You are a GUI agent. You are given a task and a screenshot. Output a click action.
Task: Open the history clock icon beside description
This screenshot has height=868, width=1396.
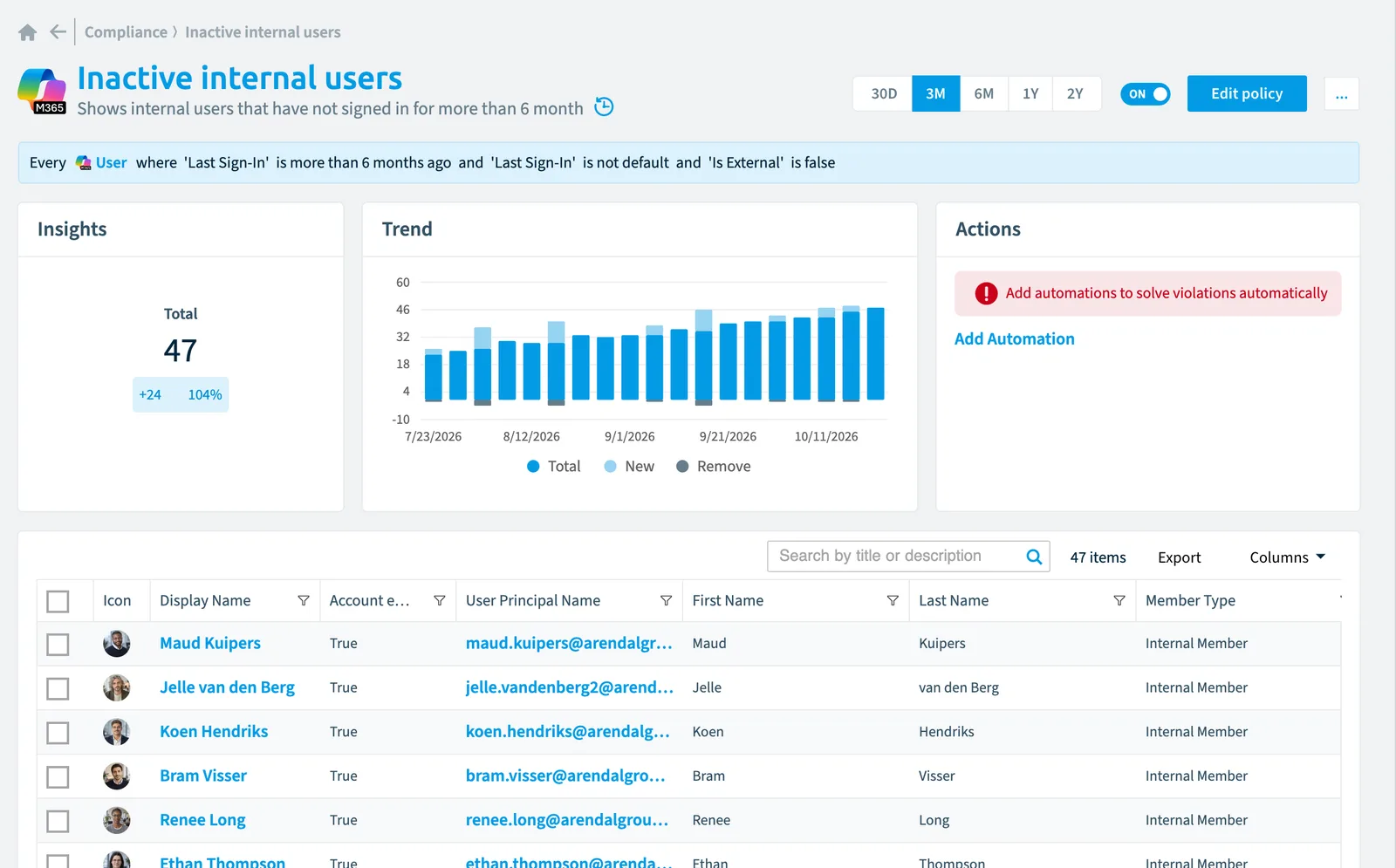604,106
